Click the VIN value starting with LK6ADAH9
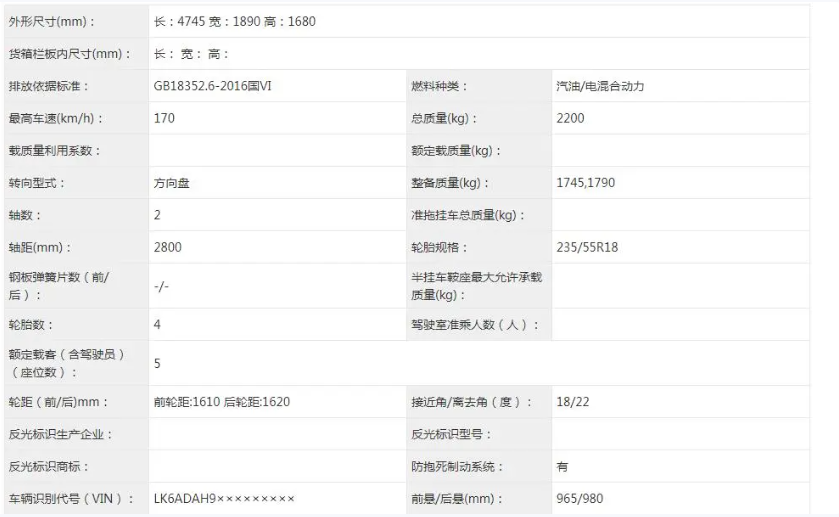Image resolution: width=839 pixels, height=517 pixels. (x=224, y=499)
